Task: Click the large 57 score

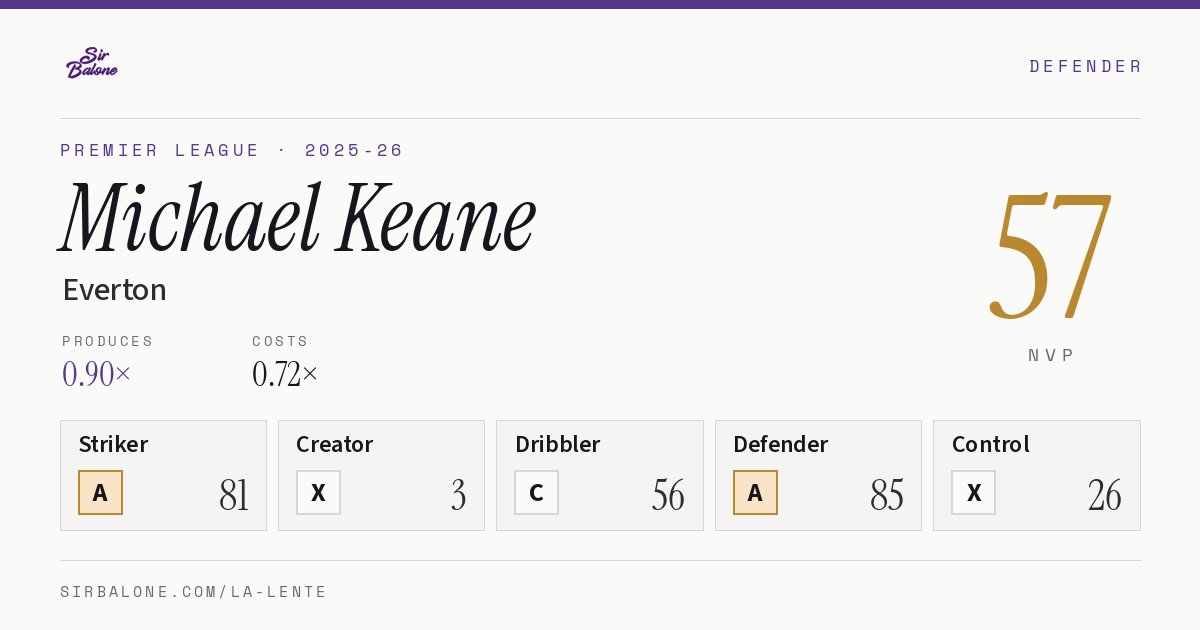Action: 1051,255
